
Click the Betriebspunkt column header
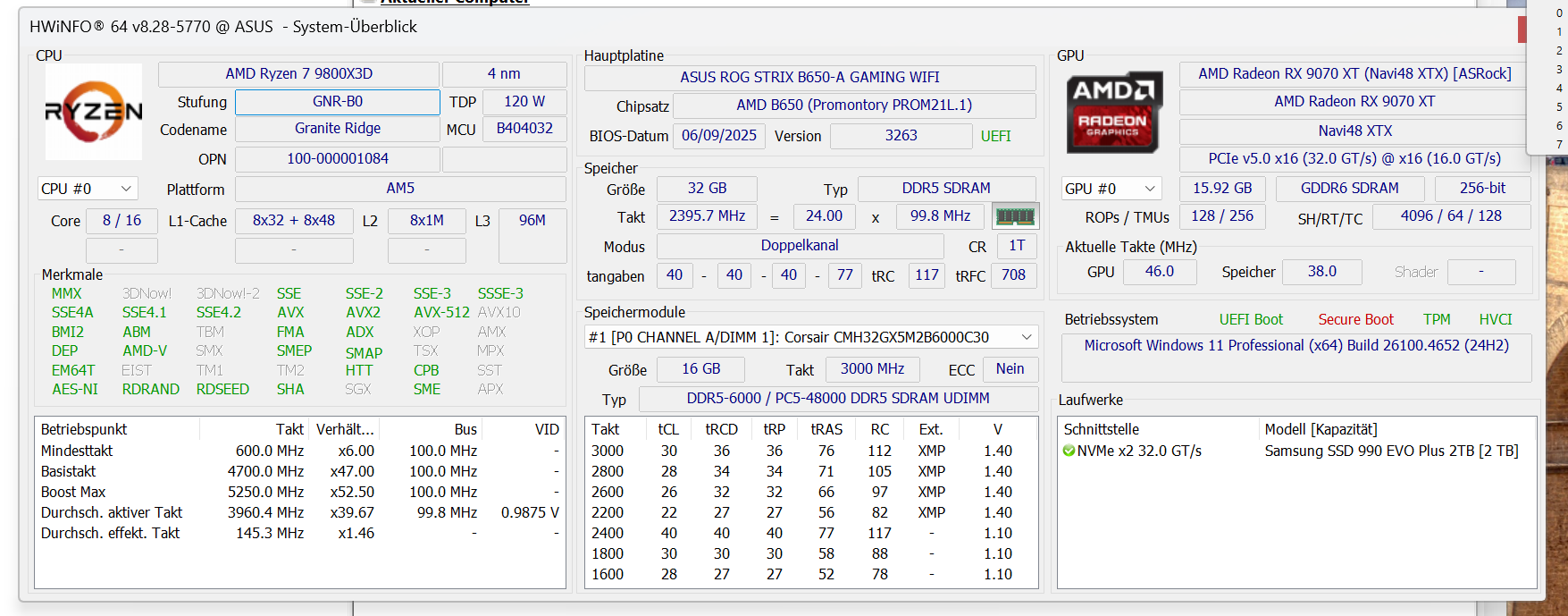[117, 430]
